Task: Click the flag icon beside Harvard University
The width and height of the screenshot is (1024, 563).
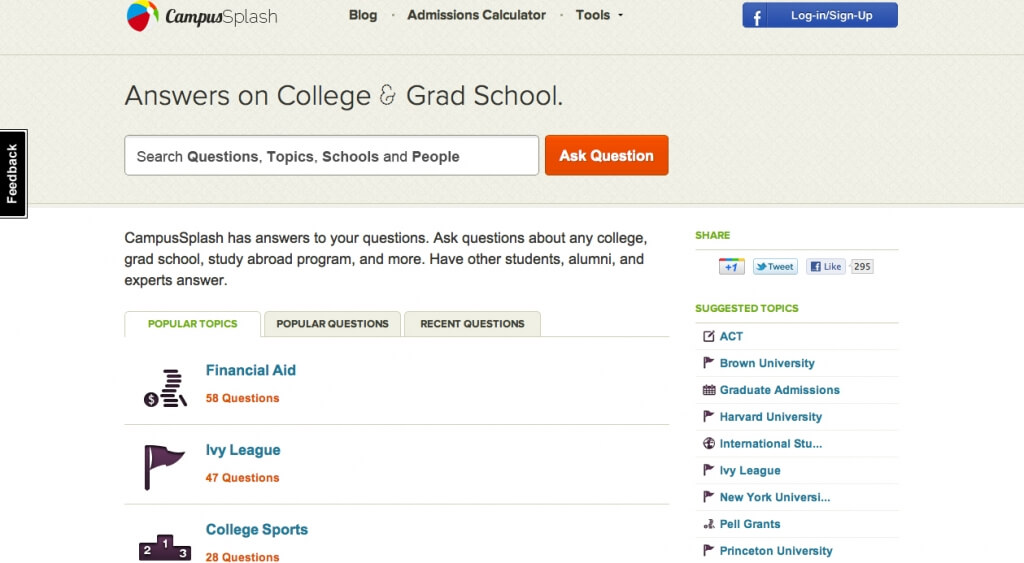Action: 709,416
